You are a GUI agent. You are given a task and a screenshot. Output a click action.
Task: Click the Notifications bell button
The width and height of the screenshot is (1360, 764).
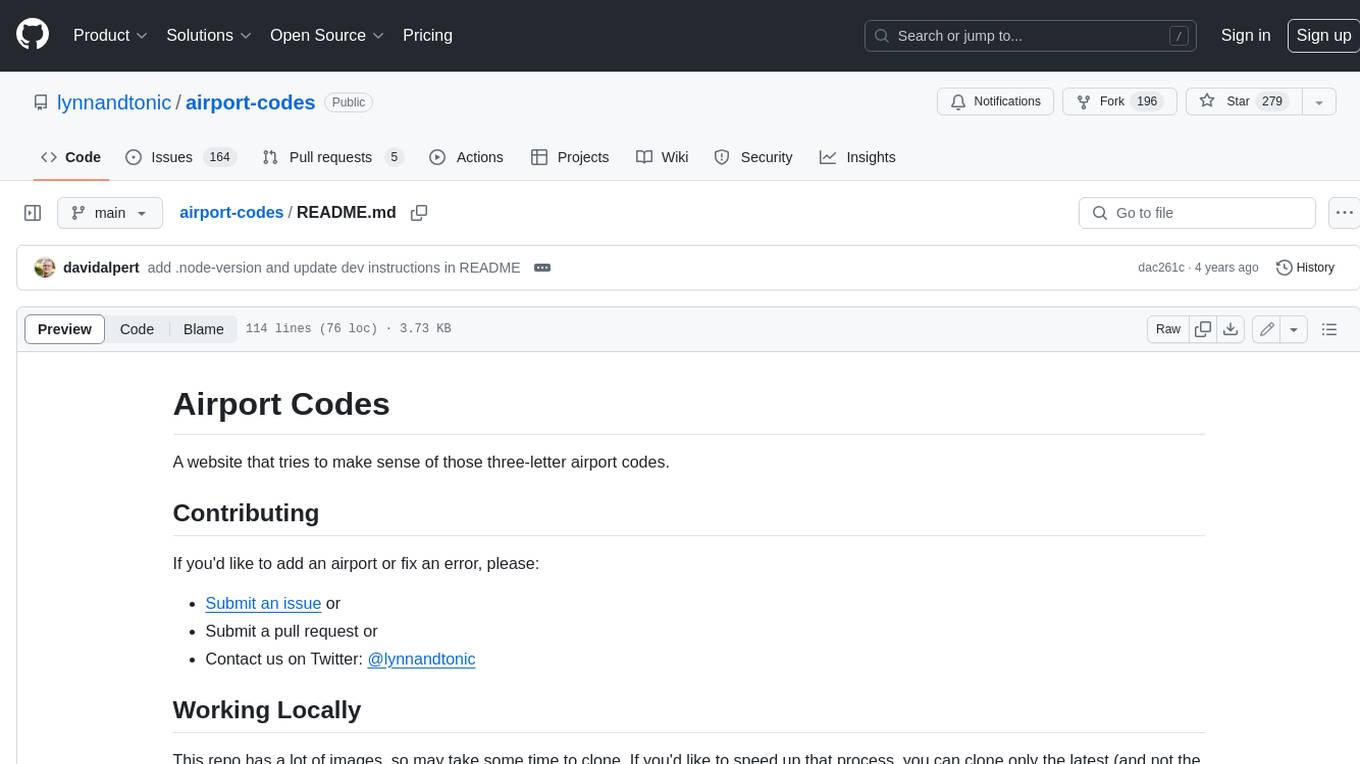point(995,102)
